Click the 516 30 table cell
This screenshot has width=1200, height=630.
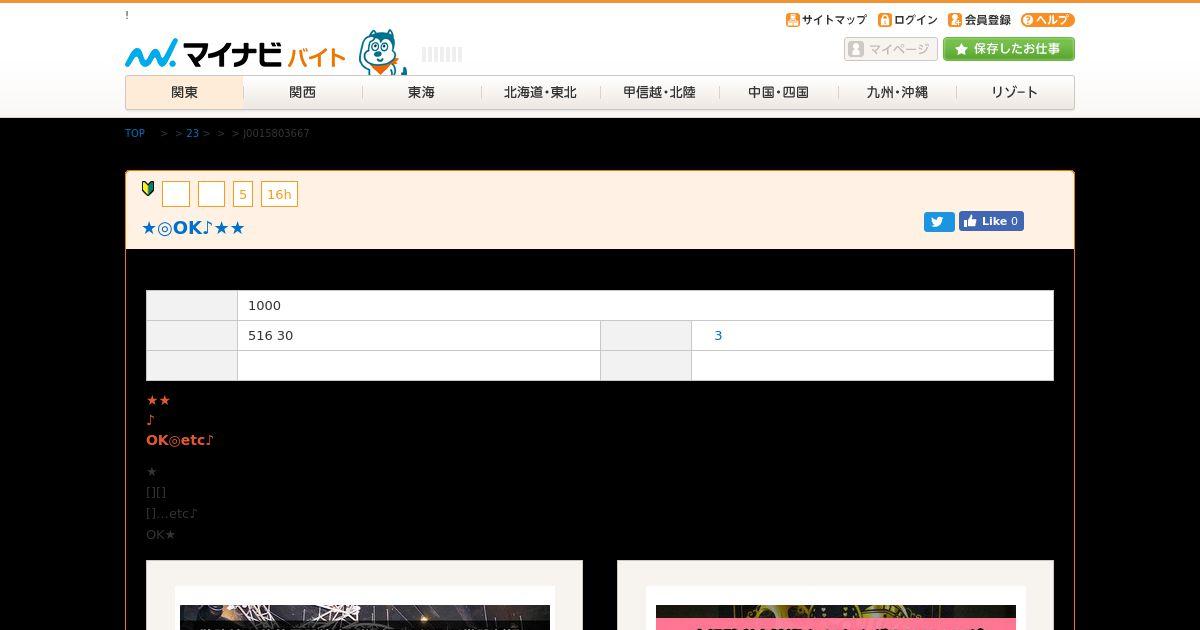(419, 336)
